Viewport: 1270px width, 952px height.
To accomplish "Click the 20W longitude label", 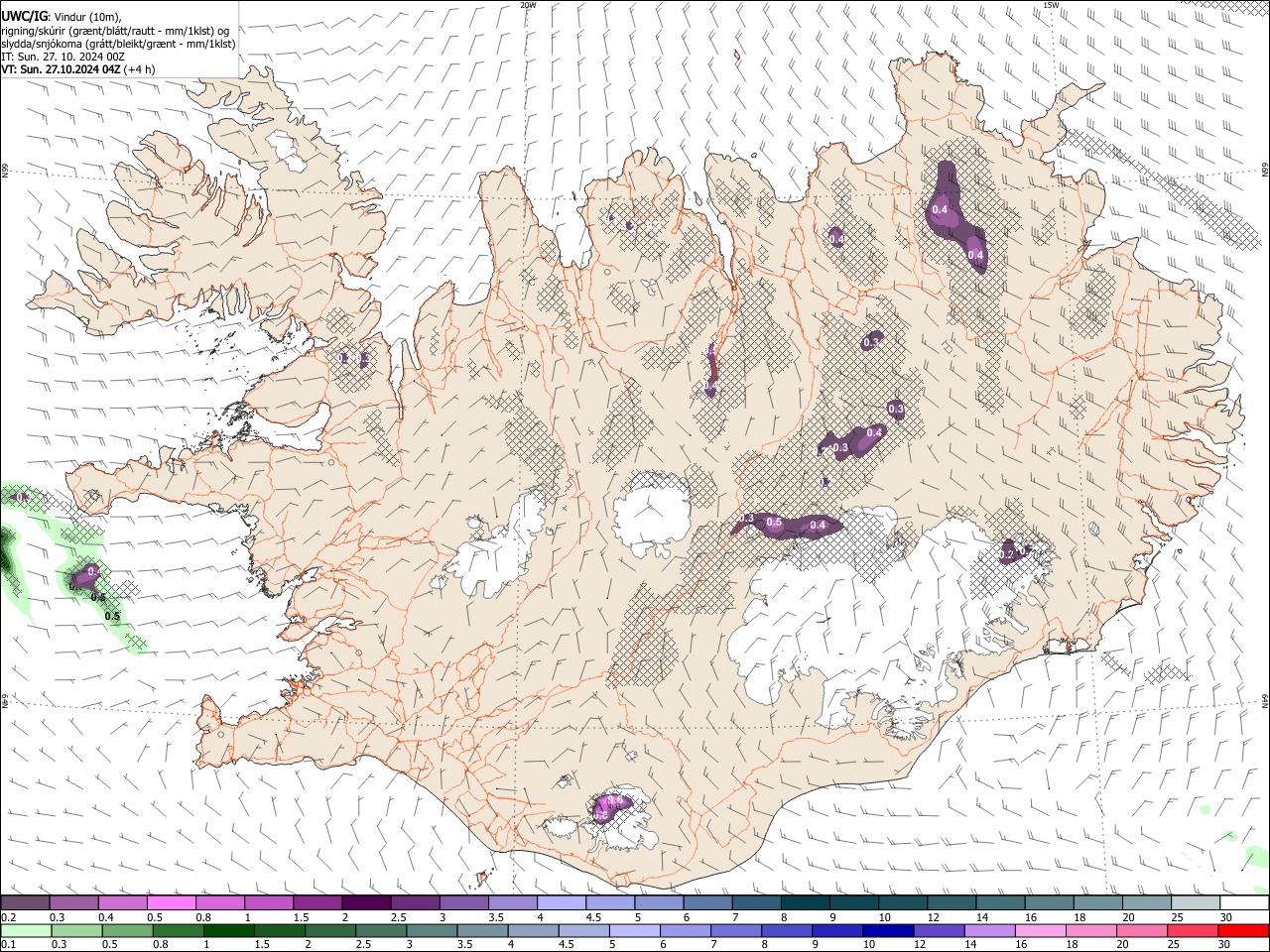I will 528,4.
